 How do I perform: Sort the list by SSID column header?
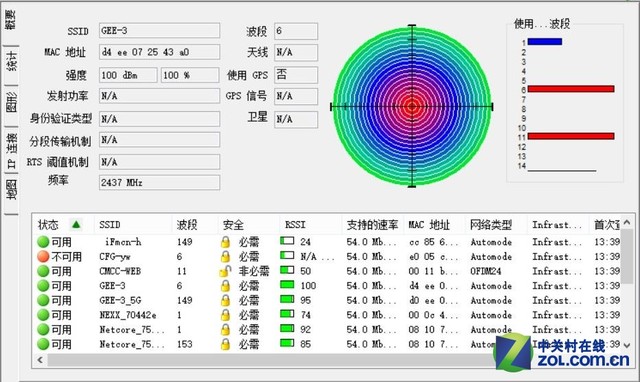(134, 224)
